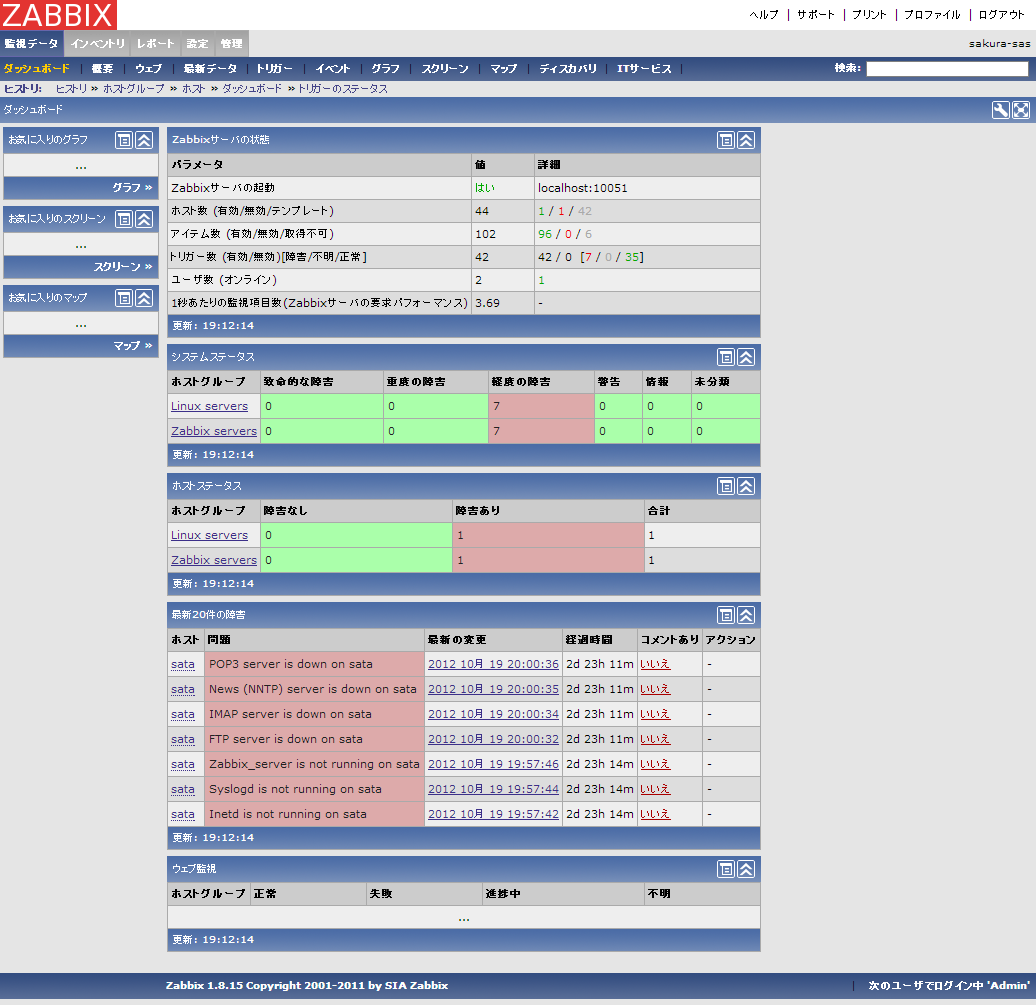Click the ZABBIX logo
Screen dimensions: 1036x1005
58,15
